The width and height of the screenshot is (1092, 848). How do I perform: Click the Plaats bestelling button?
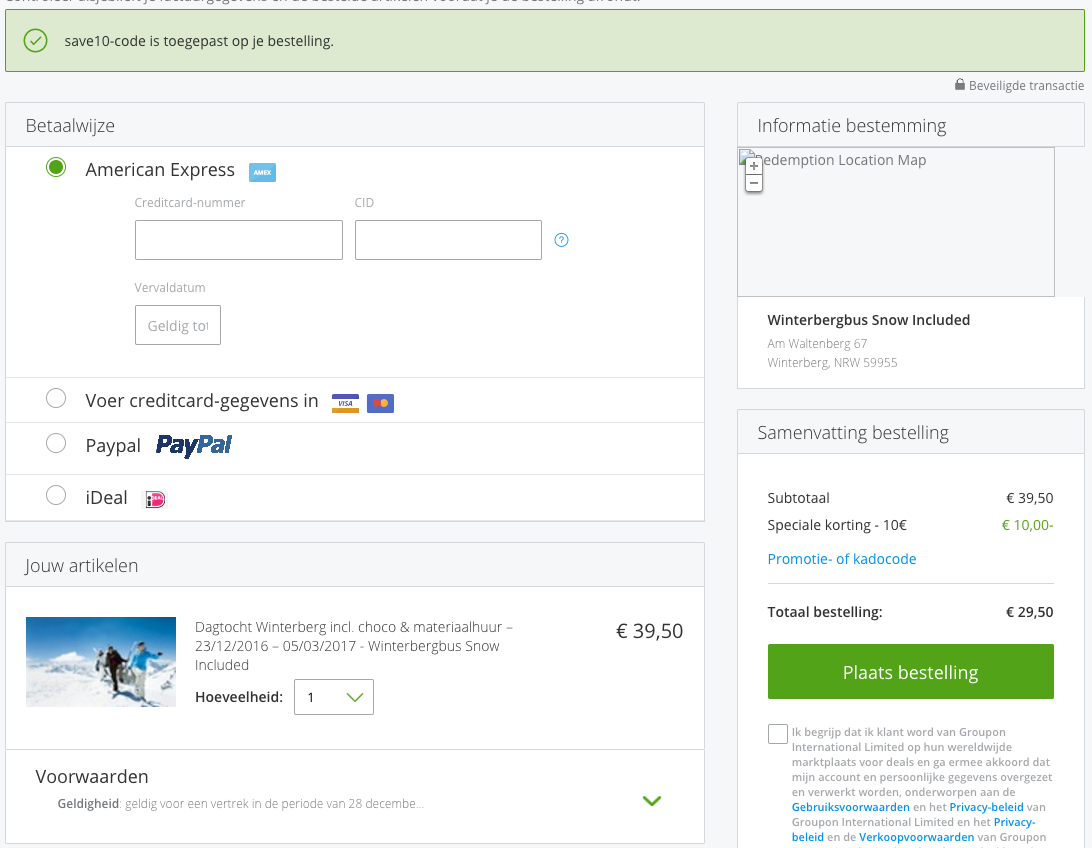coord(910,672)
